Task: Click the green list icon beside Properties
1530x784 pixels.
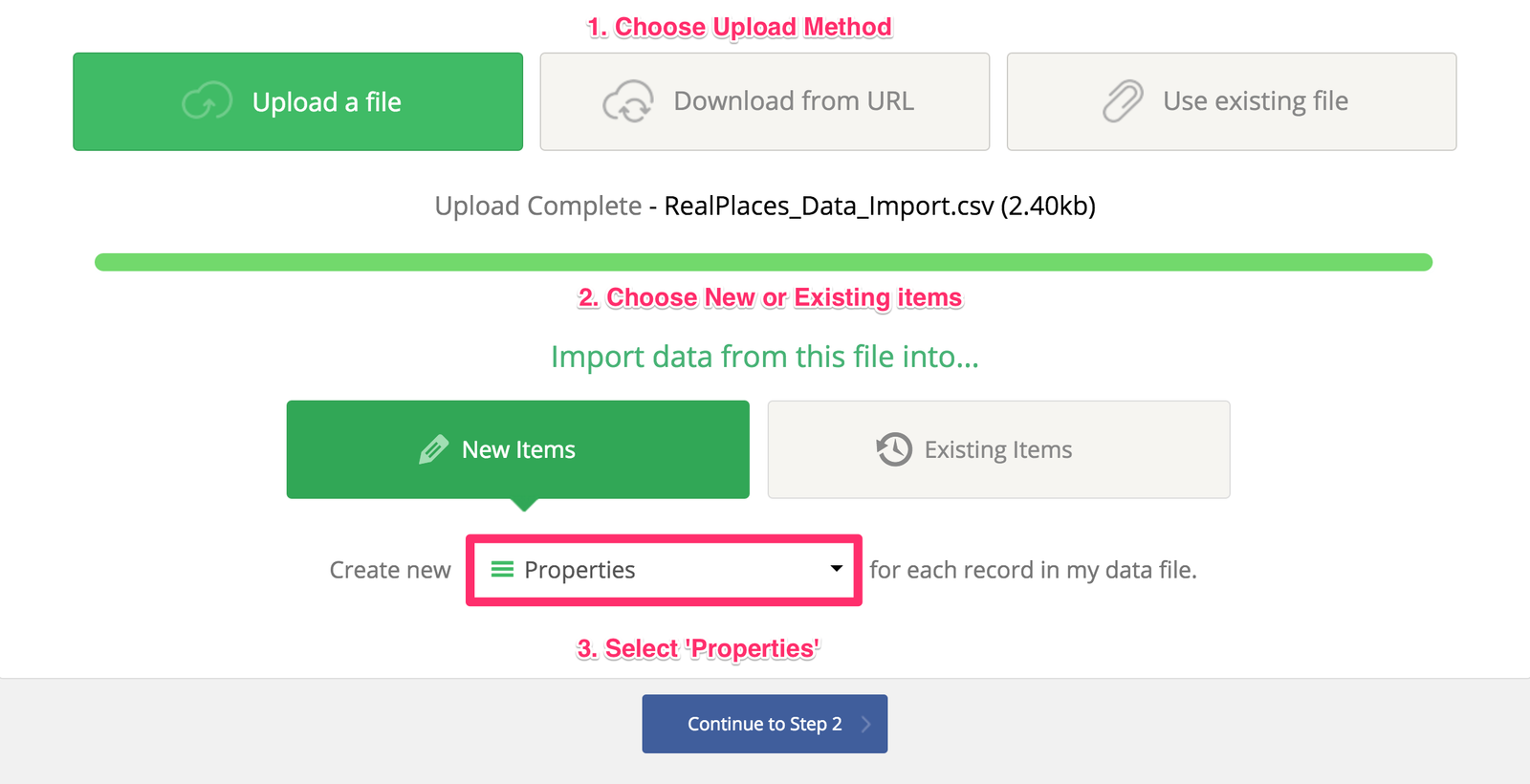Action: point(502,569)
